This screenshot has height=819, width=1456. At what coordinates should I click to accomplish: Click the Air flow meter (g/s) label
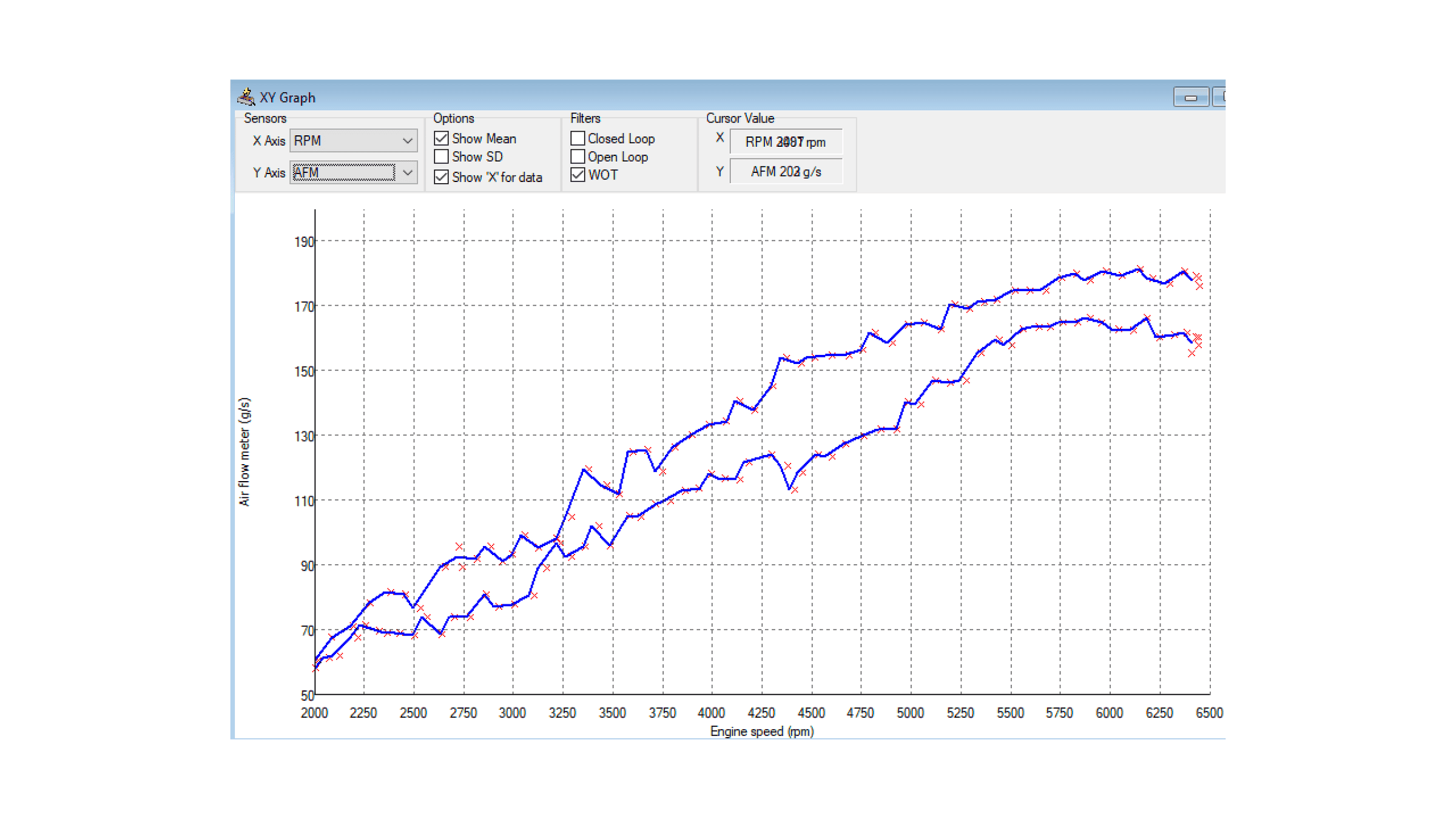click(244, 451)
